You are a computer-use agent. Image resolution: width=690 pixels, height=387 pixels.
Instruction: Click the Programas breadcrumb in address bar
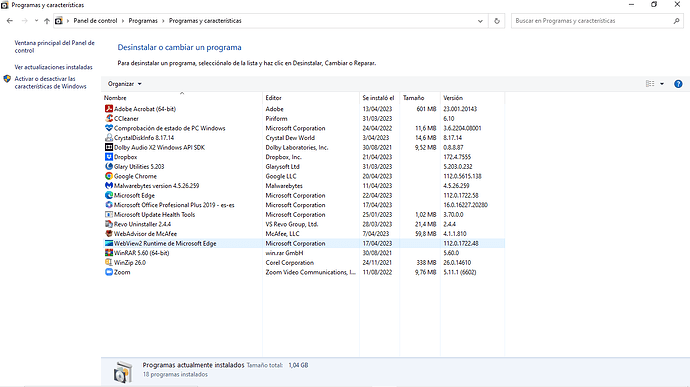click(x=143, y=21)
